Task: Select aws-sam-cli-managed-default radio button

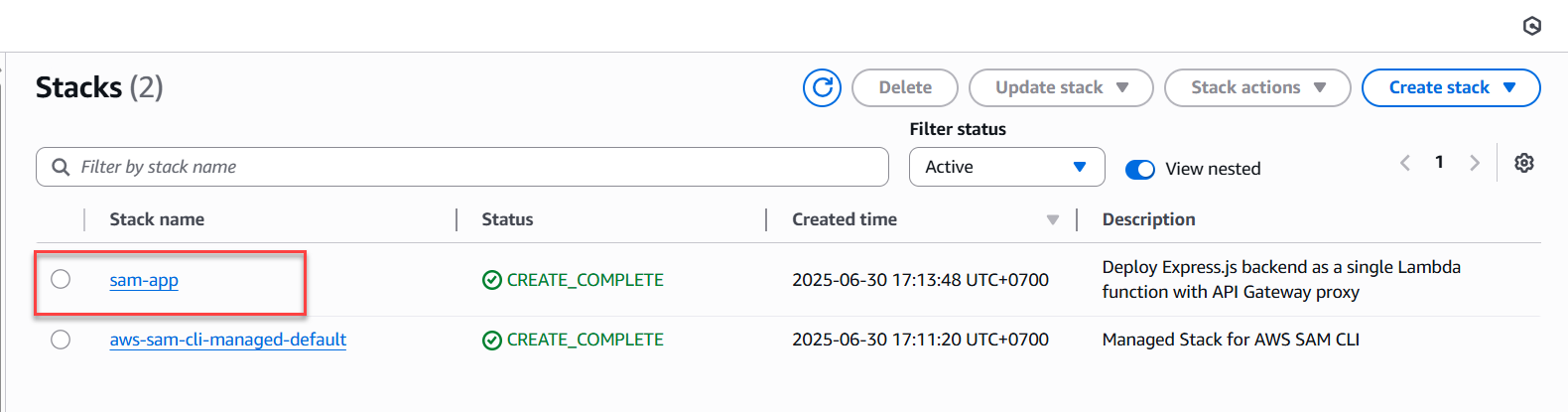Action: tap(61, 340)
